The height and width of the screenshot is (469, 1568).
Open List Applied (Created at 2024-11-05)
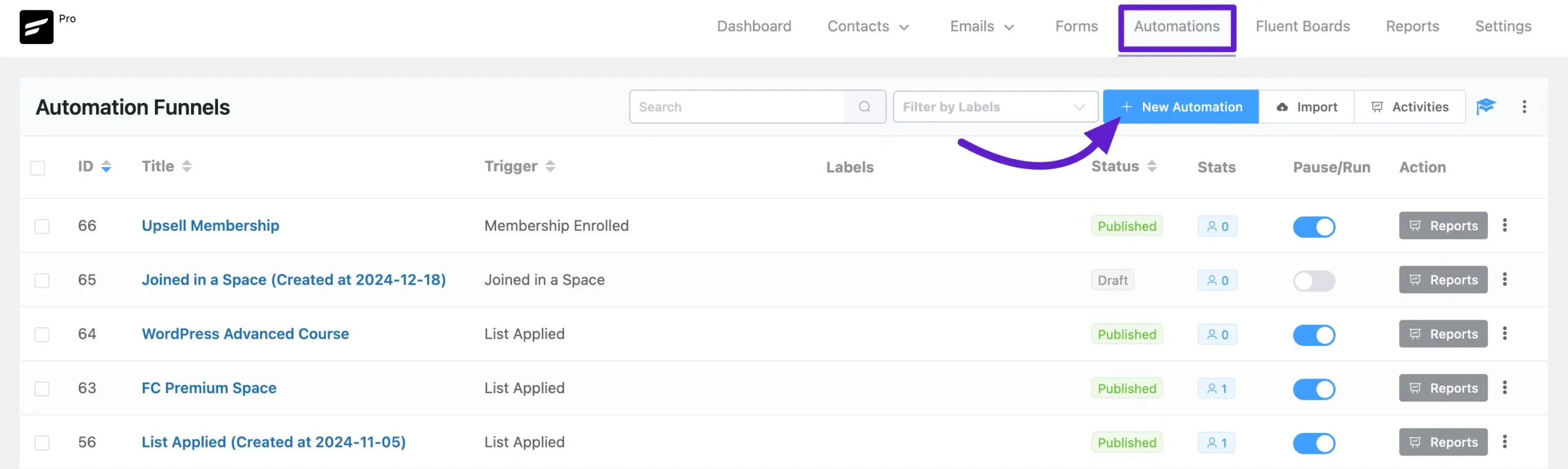point(273,442)
